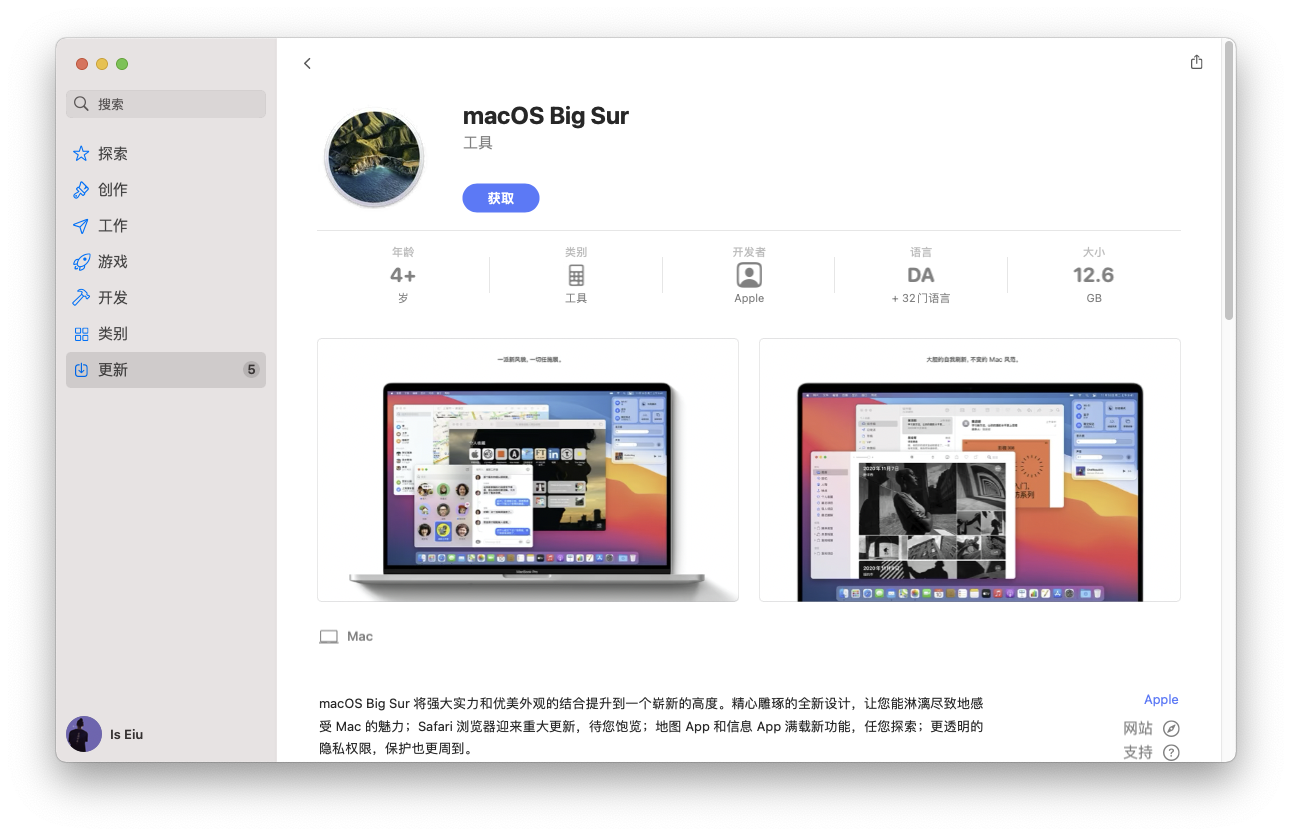
Task: Click the 大小 column header
Action: click(x=1094, y=252)
